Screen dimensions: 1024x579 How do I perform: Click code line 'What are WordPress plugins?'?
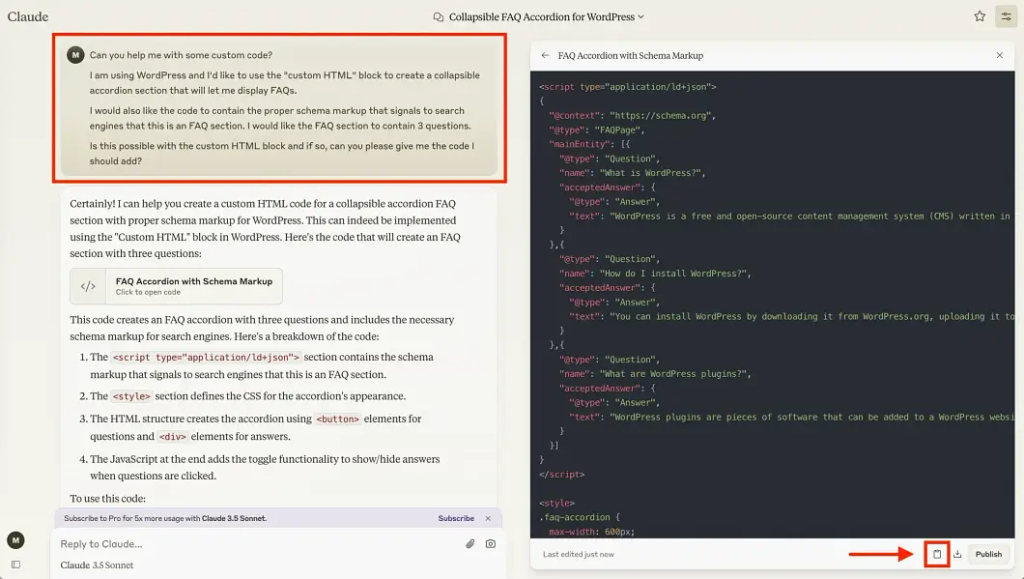(655, 374)
